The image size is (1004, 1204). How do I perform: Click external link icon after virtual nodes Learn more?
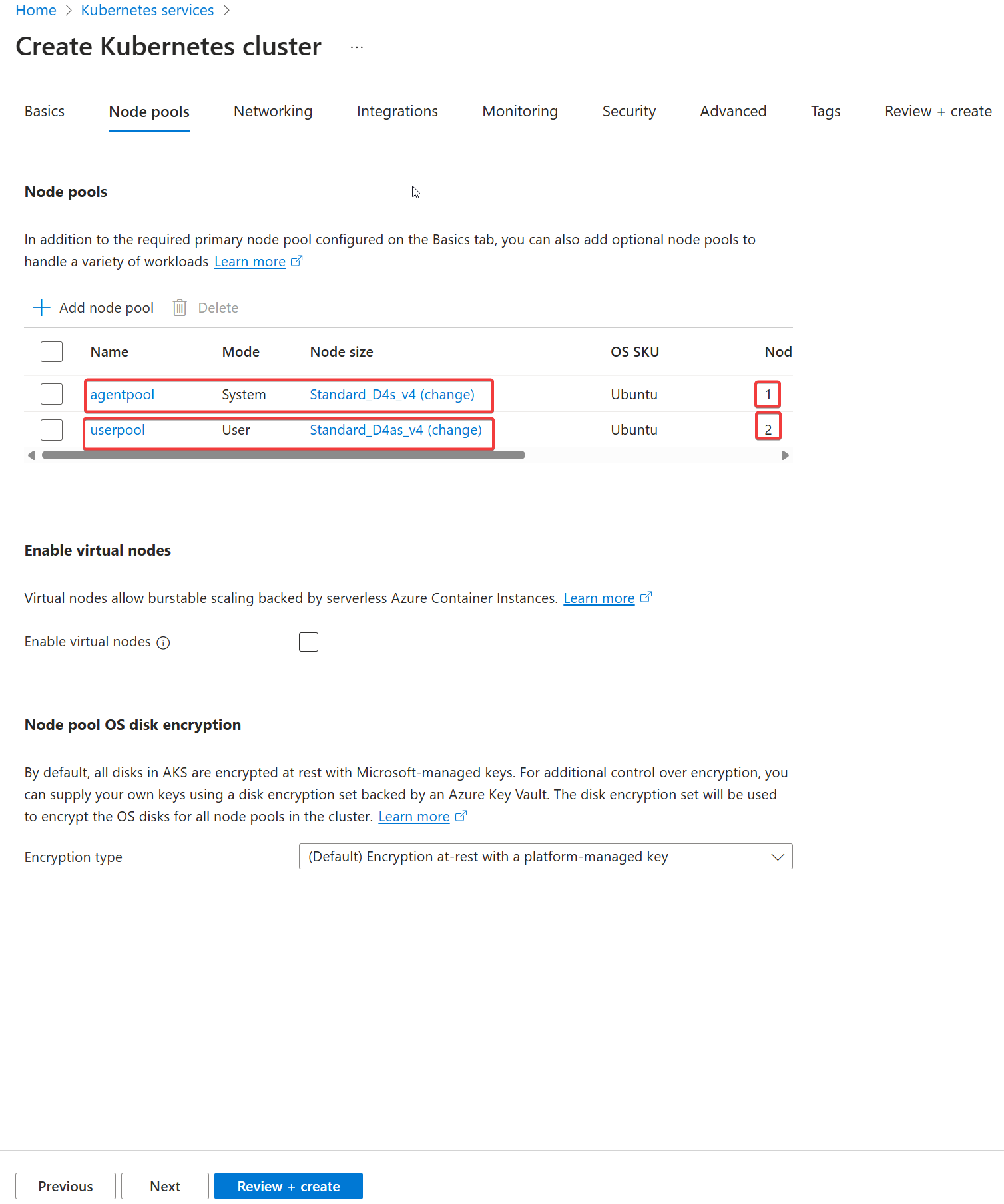click(646, 598)
